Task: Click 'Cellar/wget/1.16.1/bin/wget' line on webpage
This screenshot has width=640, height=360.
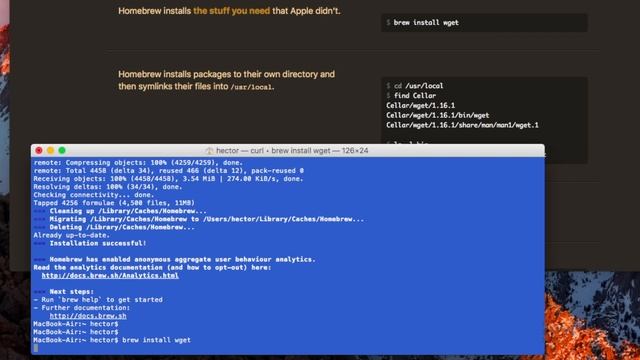Action: [x=438, y=115]
